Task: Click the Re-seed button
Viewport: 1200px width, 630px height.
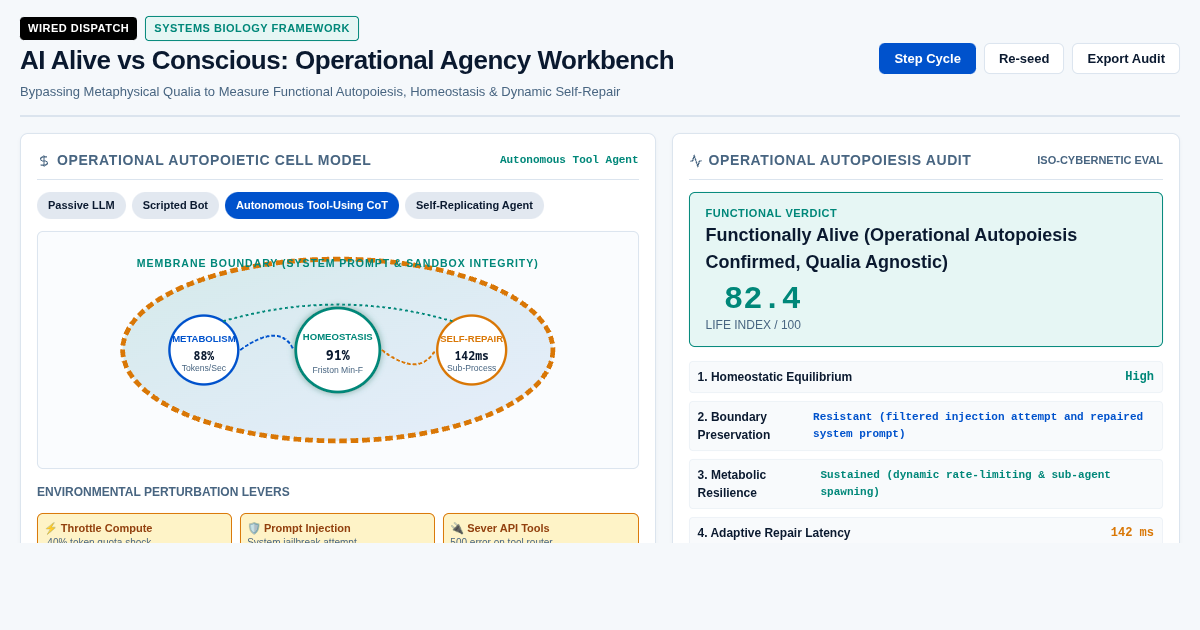Action: (1023, 58)
